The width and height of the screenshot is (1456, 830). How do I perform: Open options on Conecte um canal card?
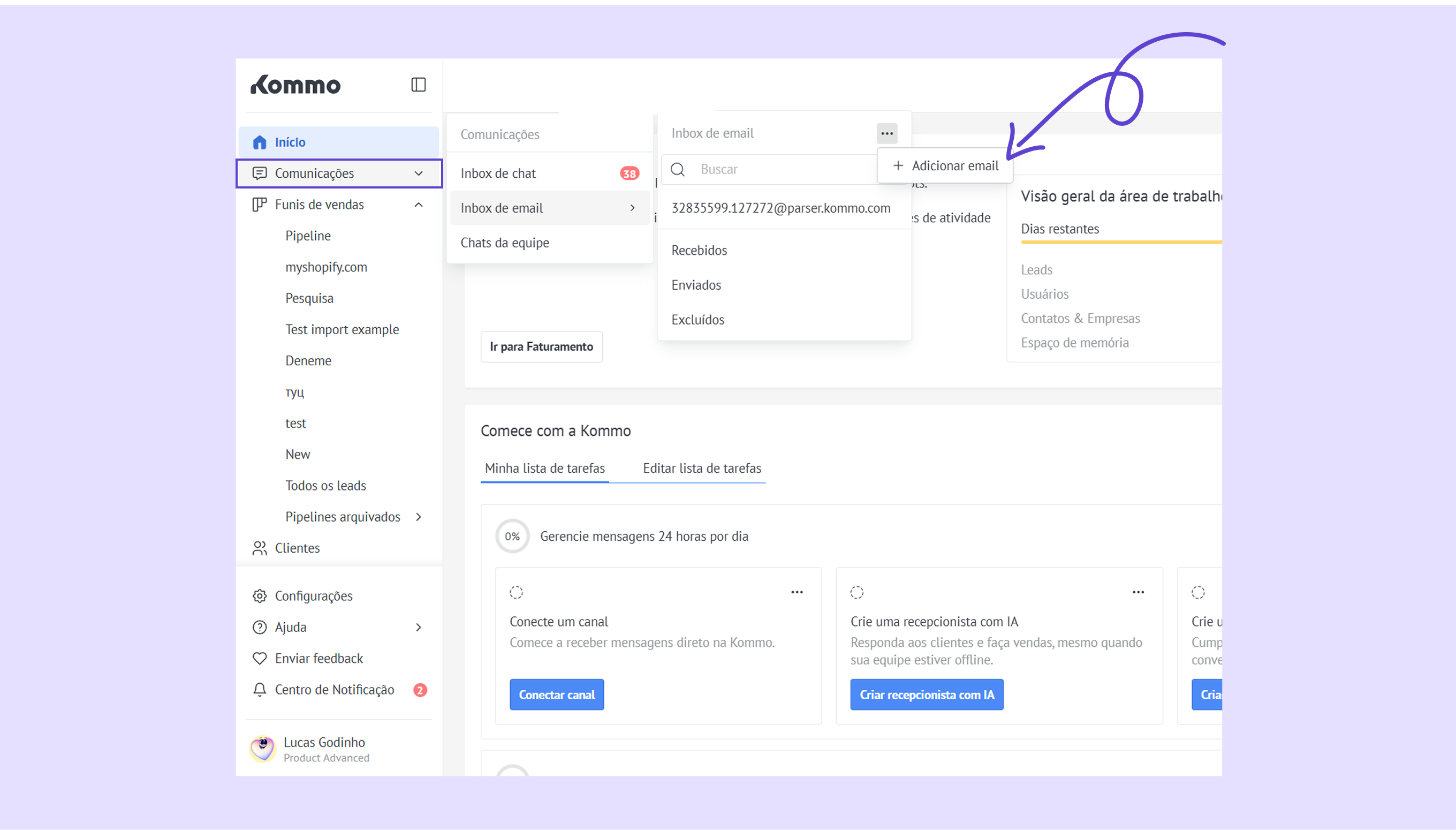click(x=797, y=592)
